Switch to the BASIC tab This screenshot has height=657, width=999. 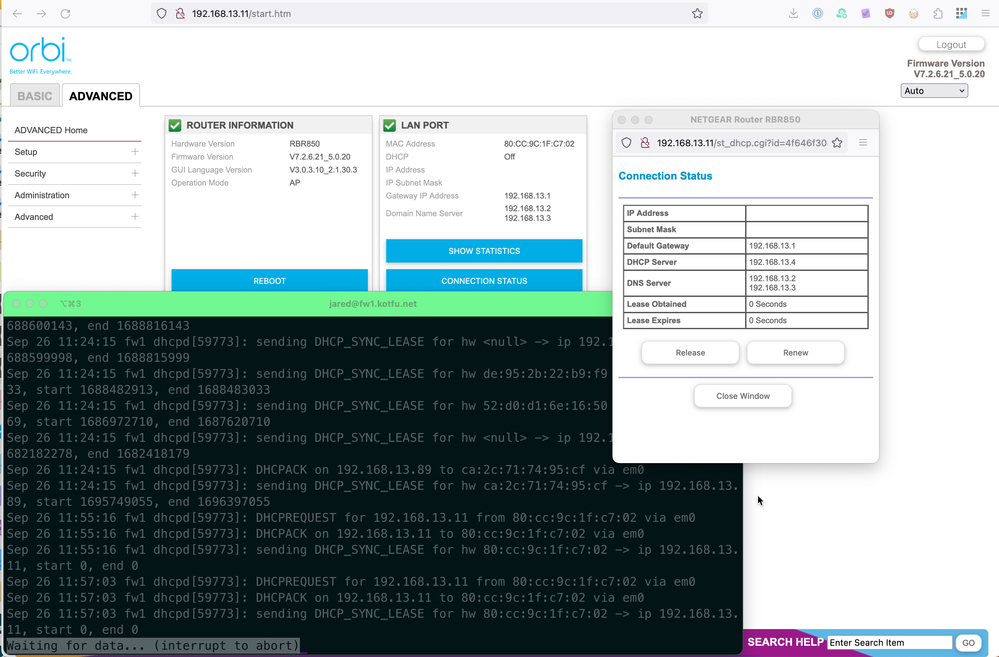click(35, 96)
